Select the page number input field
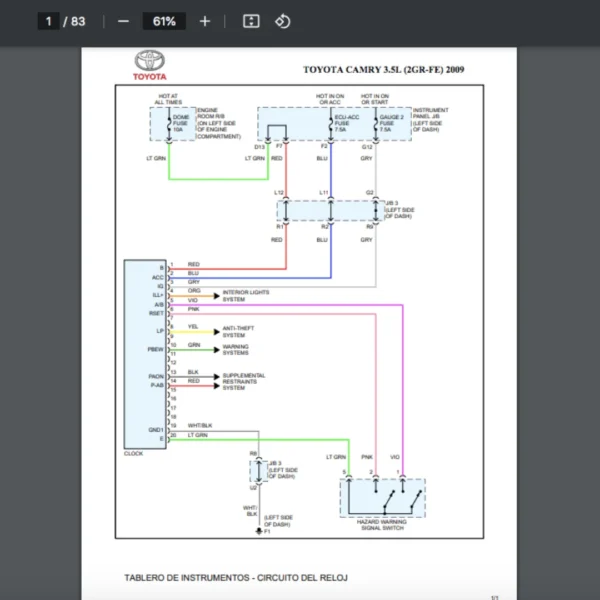 [47, 21]
